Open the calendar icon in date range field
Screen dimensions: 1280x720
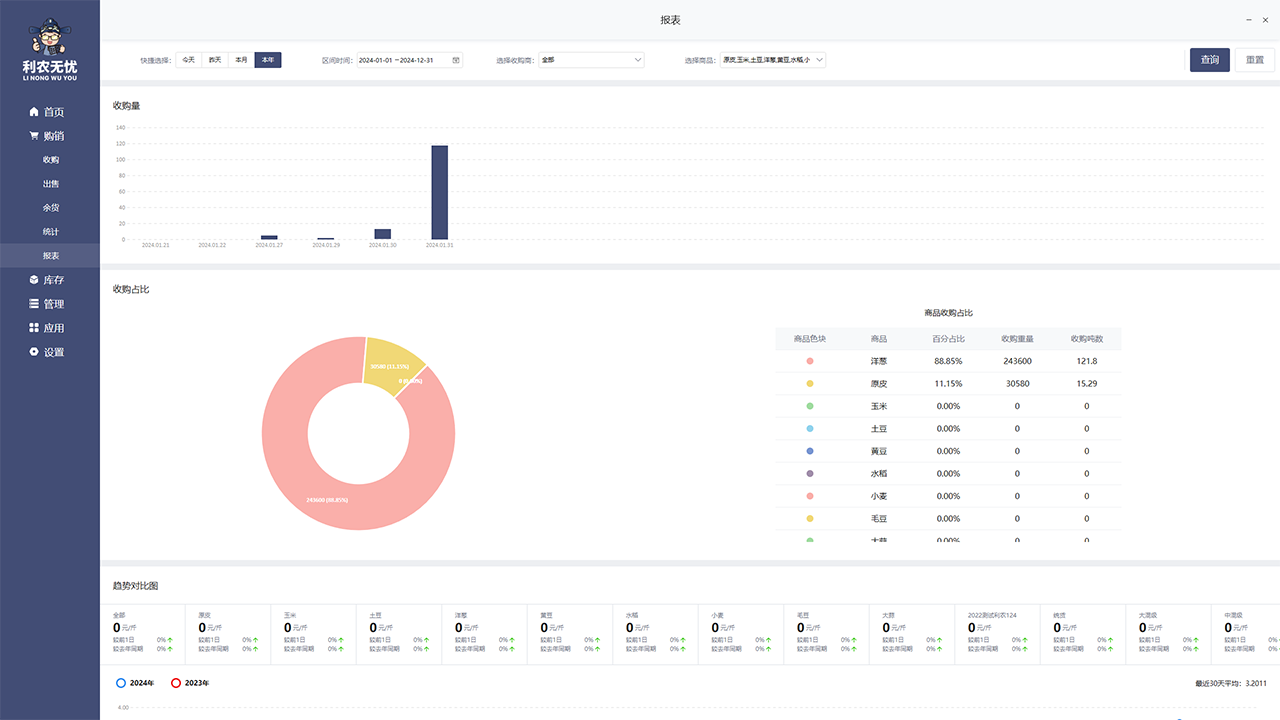(456, 60)
